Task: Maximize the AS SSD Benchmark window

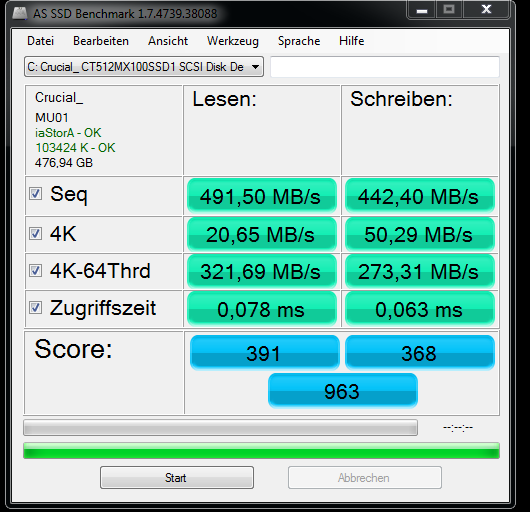Action: tap(449, 10)
